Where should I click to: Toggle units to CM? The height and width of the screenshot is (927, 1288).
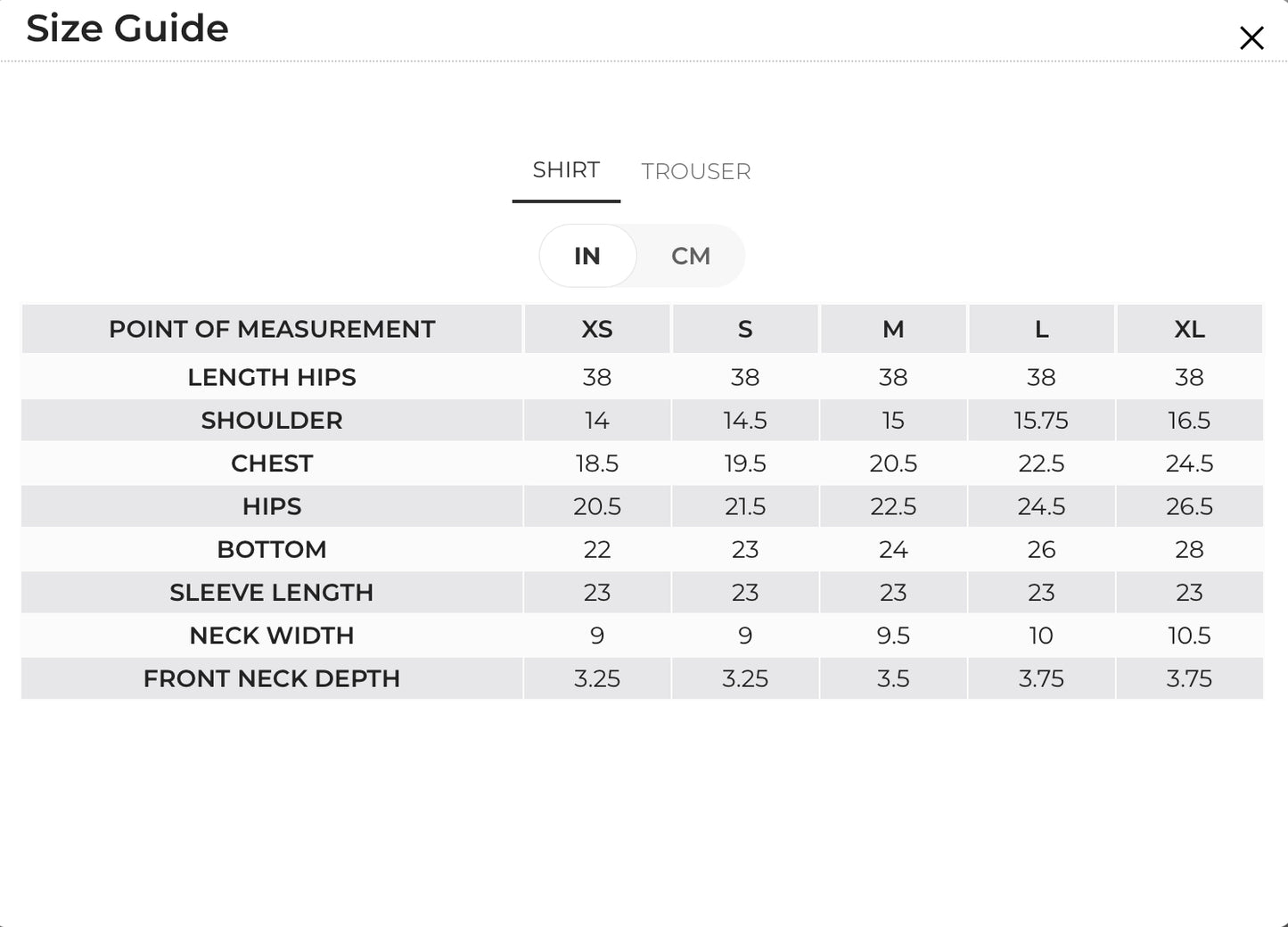click(691, 256)
